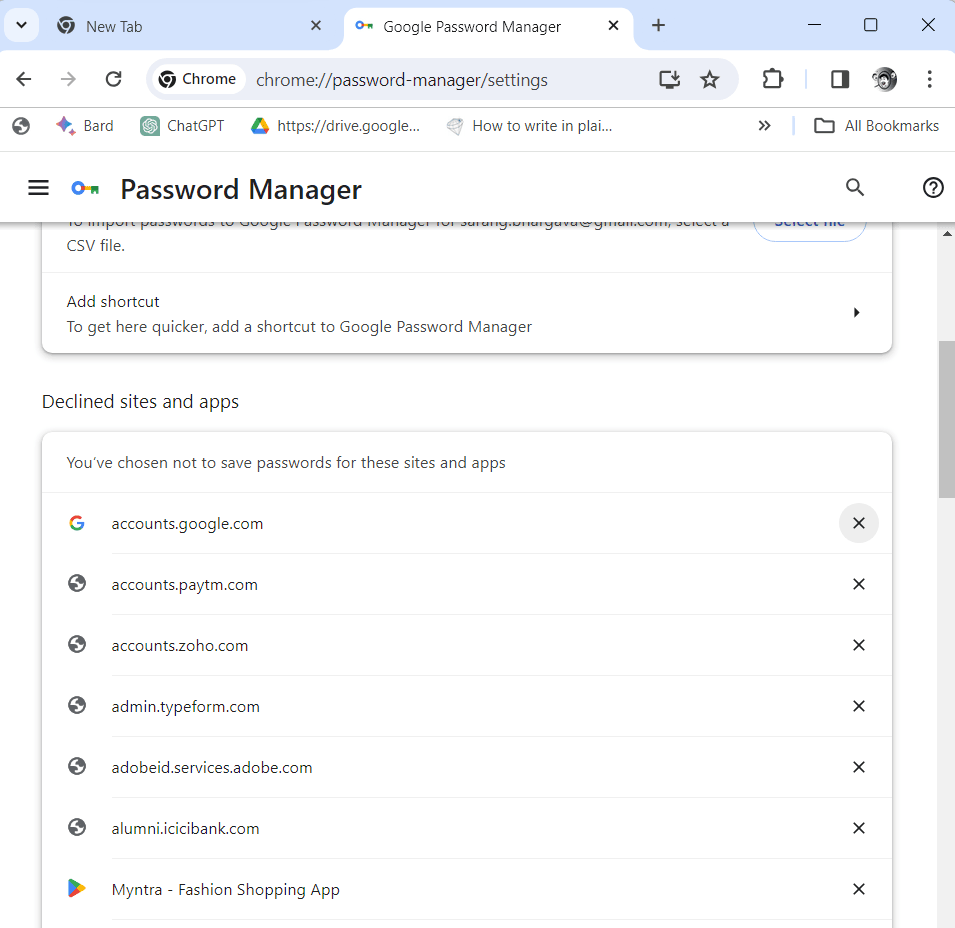Open the Chrome extensions puzzle icon

[772, 78]
